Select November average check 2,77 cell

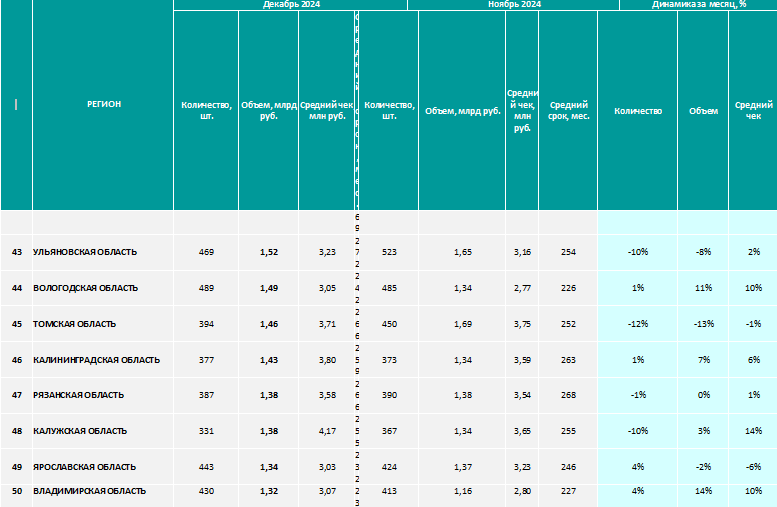click(522, 288)
